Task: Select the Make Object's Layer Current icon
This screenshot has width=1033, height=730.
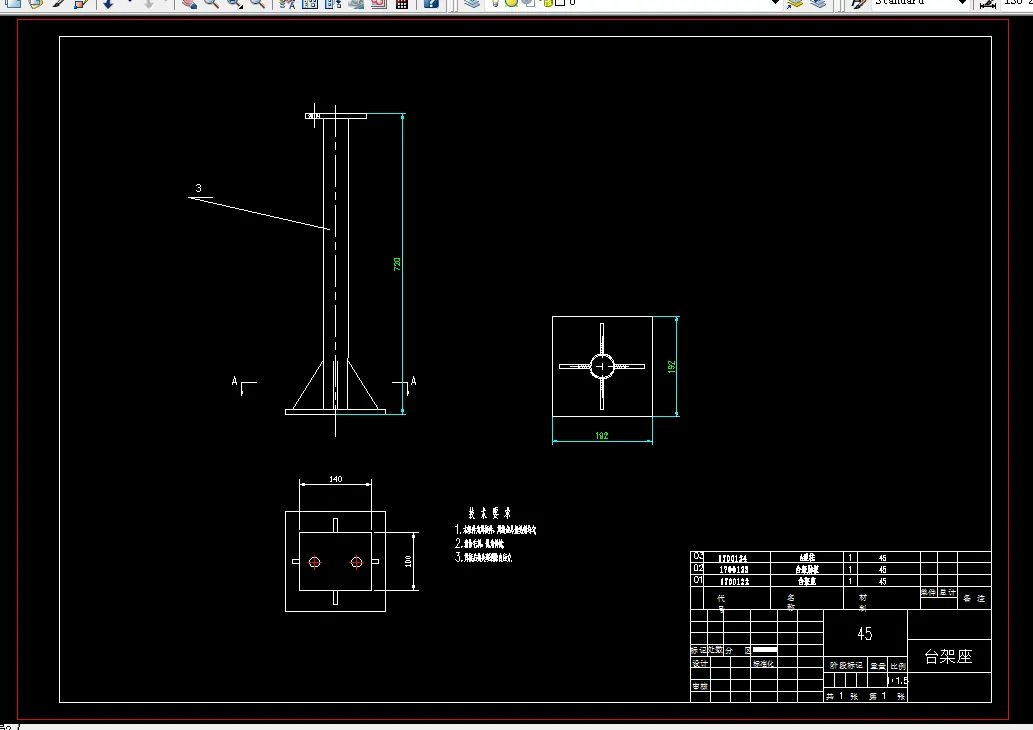Action: [795, 3]
